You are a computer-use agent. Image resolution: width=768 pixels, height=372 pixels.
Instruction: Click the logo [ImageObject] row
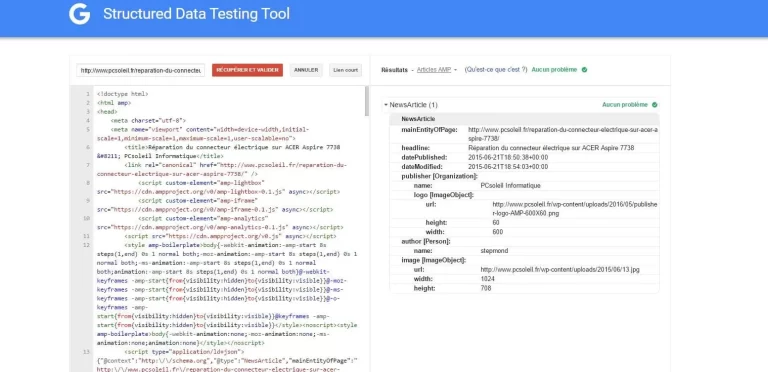(x=524, y=195)
